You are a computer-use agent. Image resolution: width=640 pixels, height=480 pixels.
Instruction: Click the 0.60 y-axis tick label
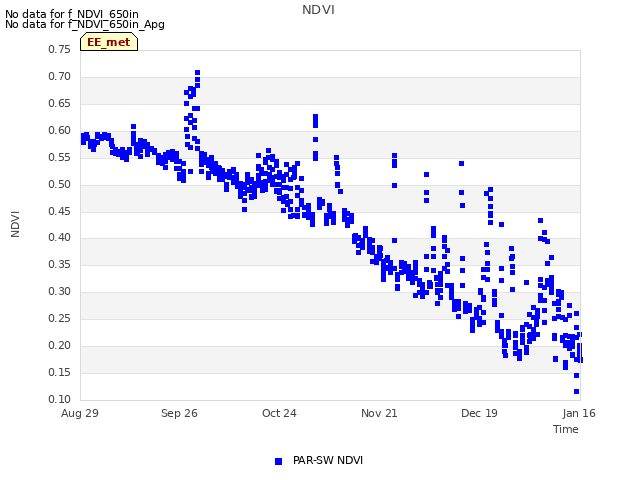point(60,130)
